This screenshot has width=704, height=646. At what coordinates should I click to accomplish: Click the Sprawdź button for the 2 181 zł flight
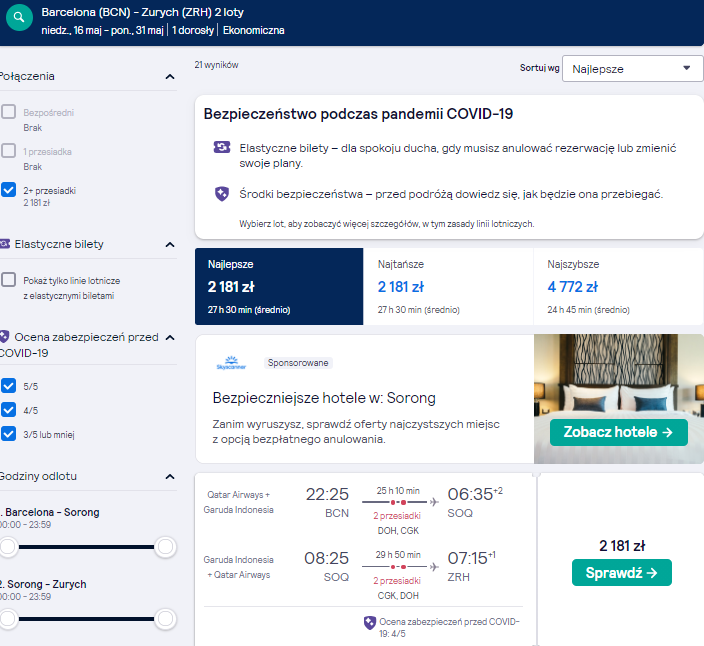pos(621,572)
